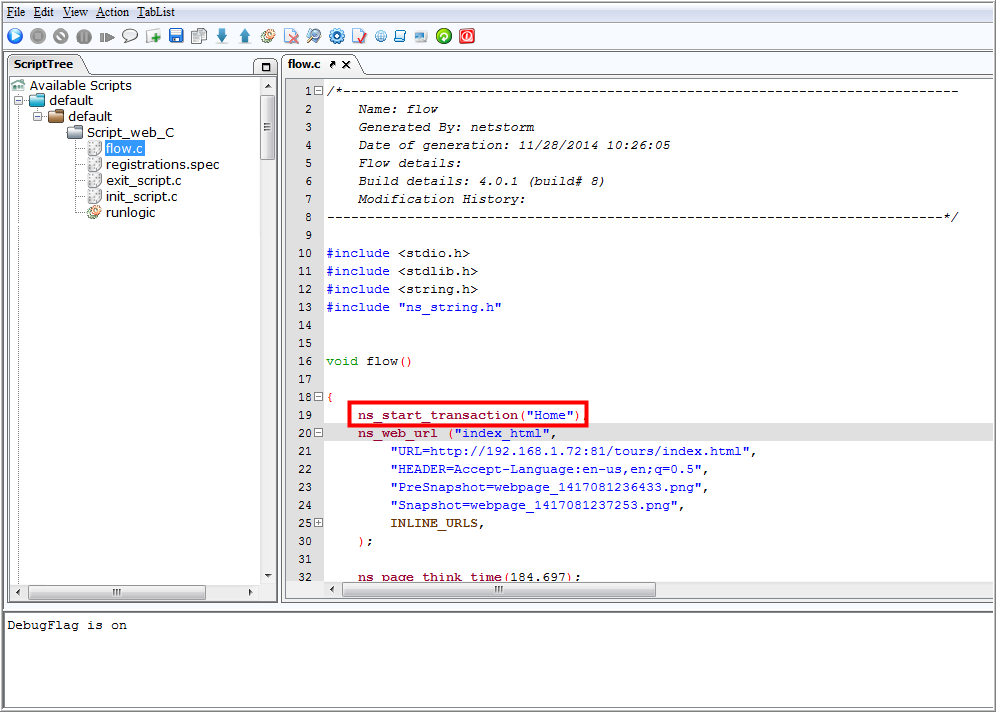Click the add new script icon
Image resolution: width=996 pixels, height=712 pixels.
pyautogui.click(x=153, y=36)
